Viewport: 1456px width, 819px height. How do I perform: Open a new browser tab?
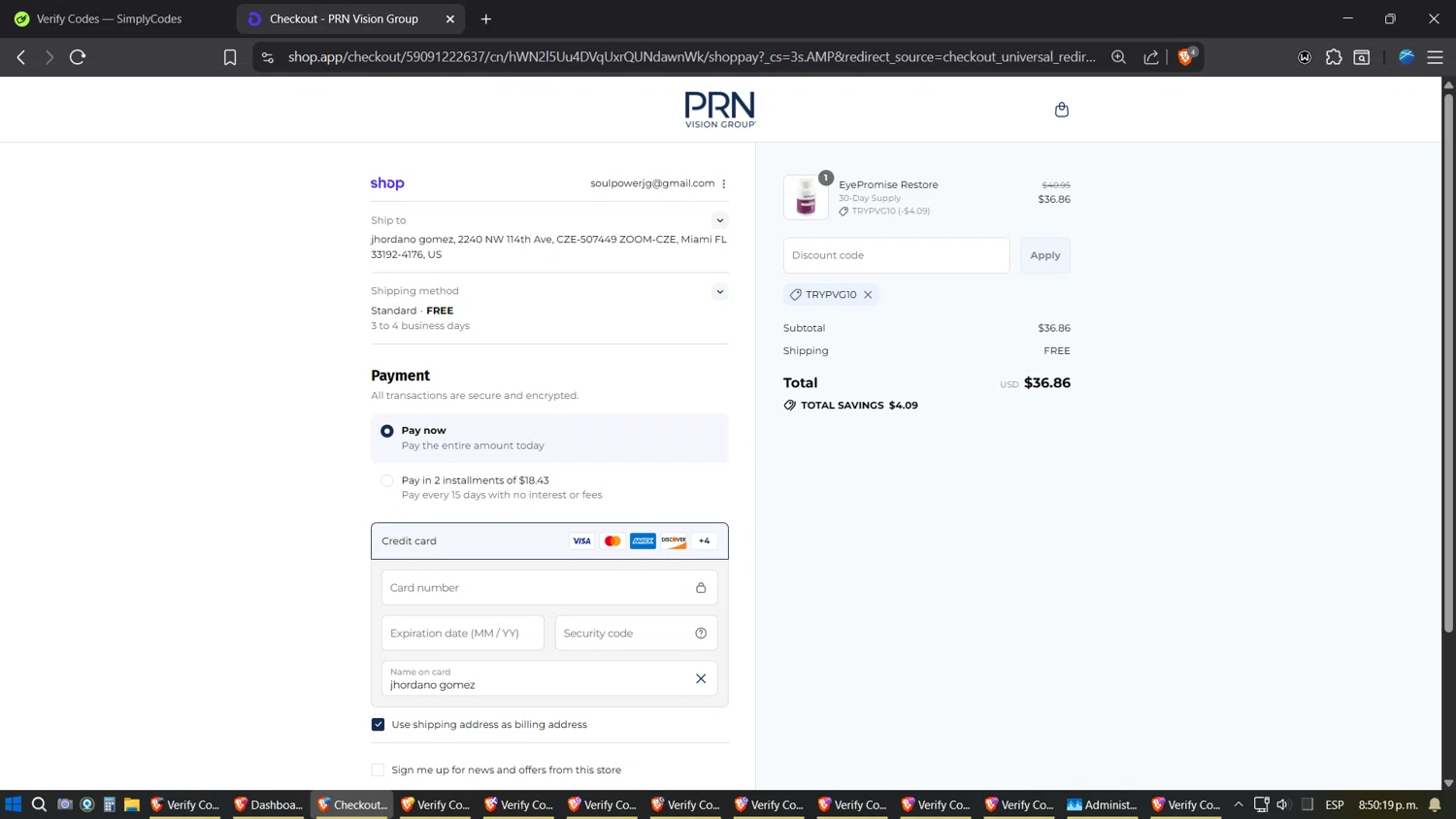point(486,18)
